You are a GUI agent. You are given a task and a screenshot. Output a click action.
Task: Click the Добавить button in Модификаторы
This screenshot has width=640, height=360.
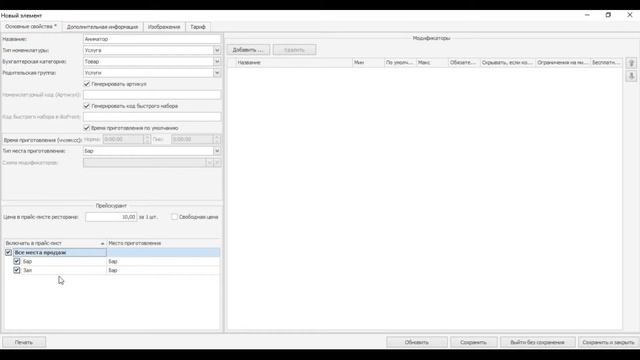[x=248, y=50]
